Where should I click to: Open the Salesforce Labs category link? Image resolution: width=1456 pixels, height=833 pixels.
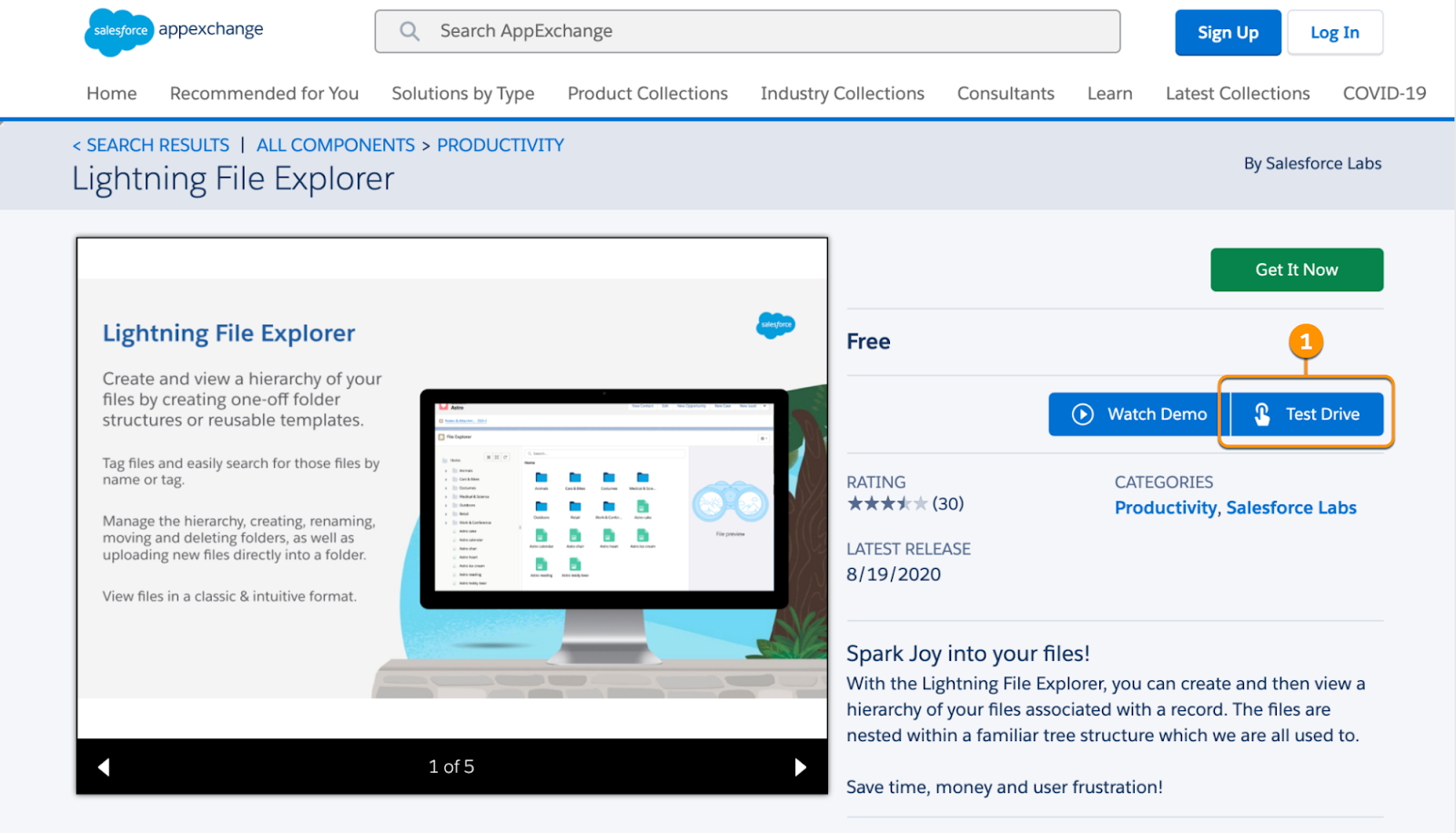1291,508
